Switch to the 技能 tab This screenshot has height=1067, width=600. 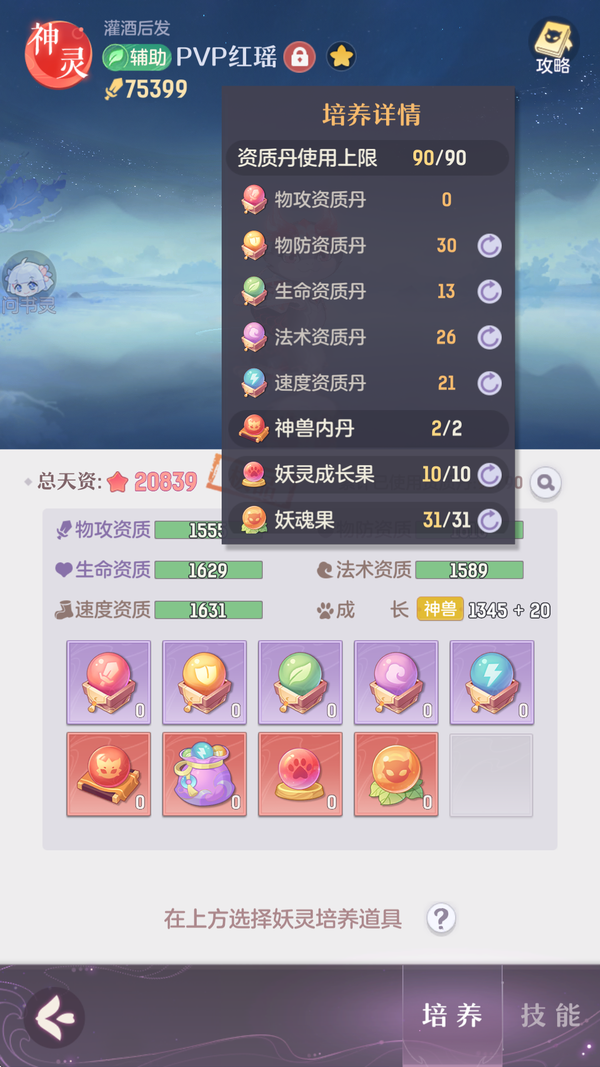[551, 1016]
